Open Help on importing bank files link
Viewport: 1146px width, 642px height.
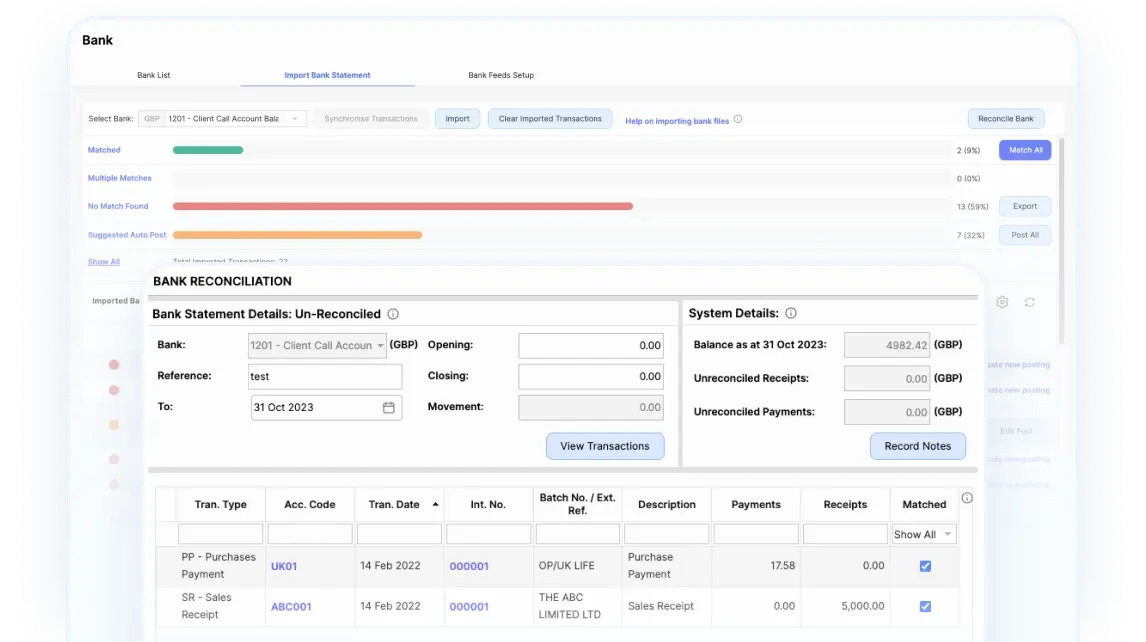[677, 121]
